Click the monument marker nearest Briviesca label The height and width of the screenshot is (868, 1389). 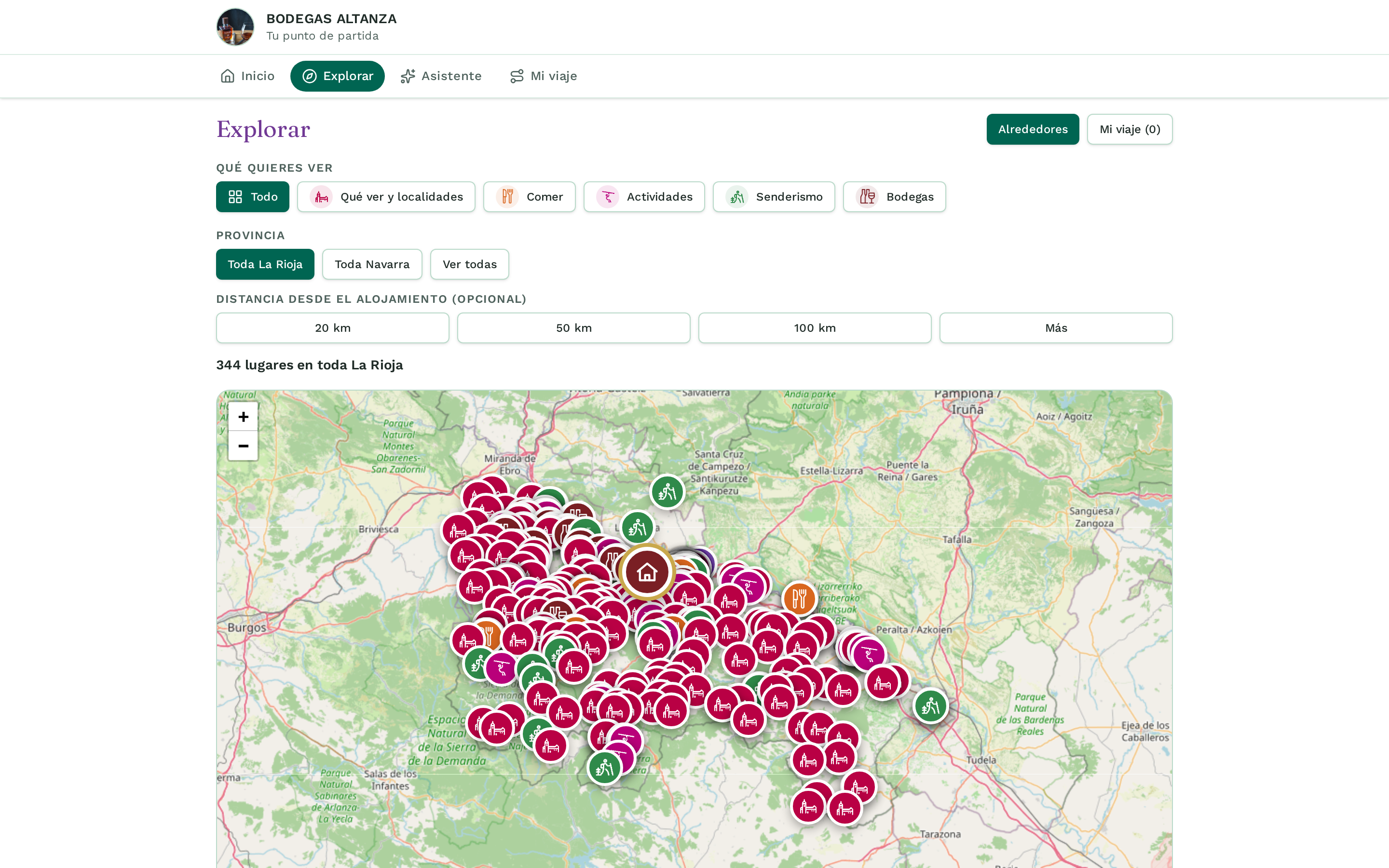pos(458,530)
